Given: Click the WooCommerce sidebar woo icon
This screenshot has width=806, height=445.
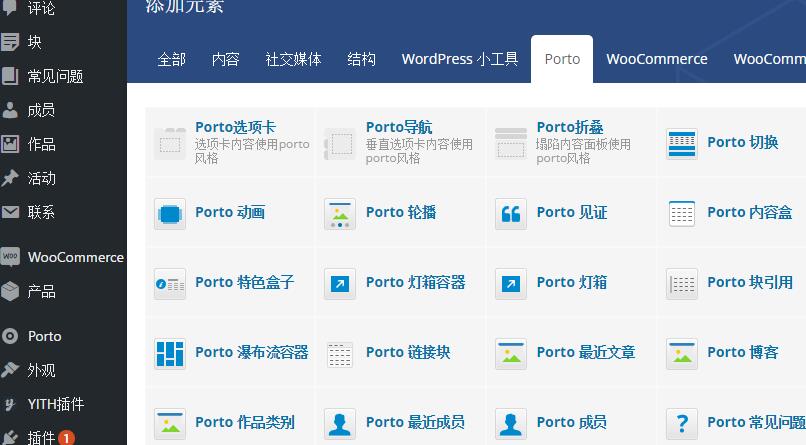Looking at the screenshot, I should coord(10,256).
